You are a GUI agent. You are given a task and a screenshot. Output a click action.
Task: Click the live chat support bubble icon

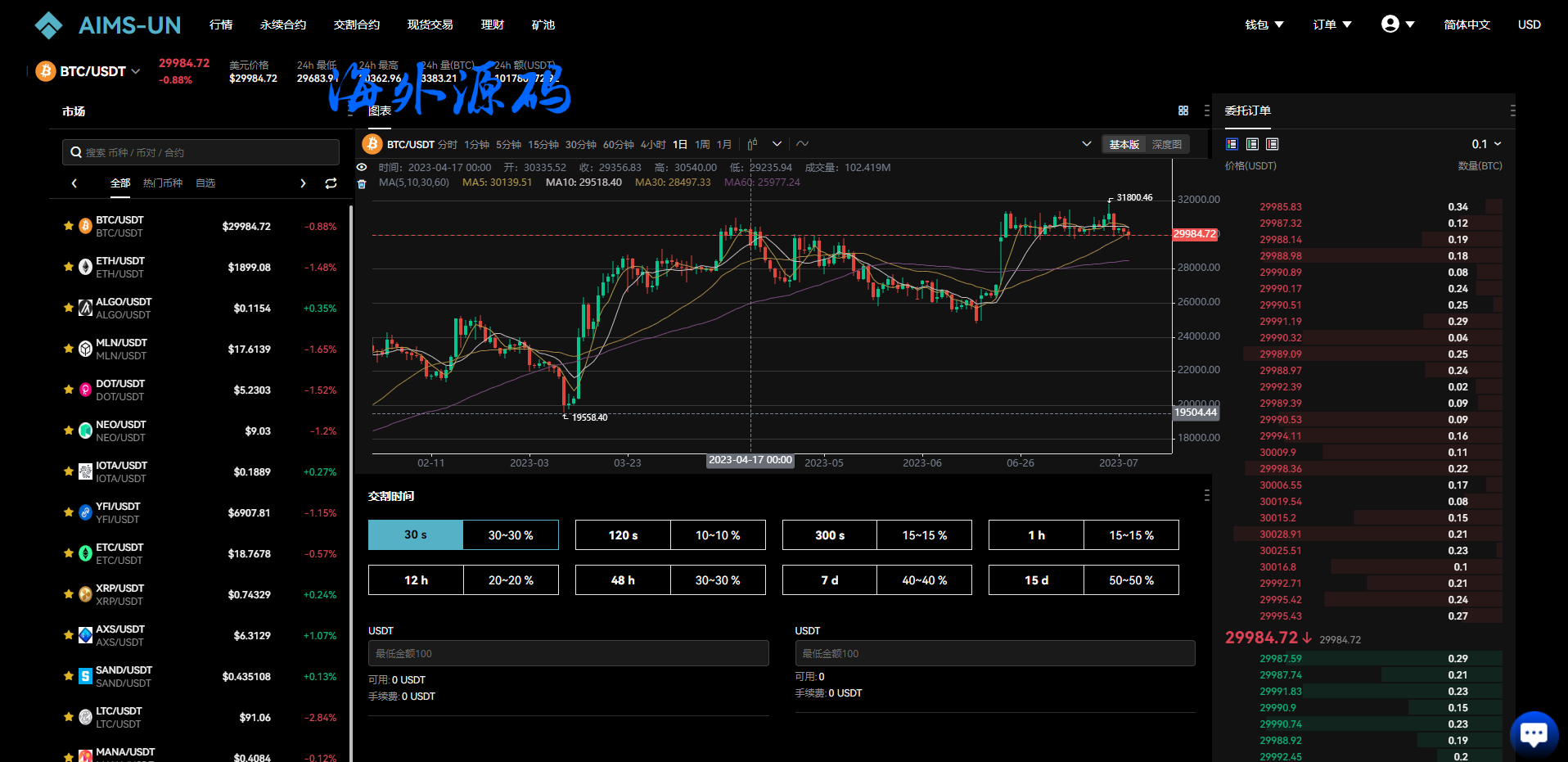(1533, 733)
